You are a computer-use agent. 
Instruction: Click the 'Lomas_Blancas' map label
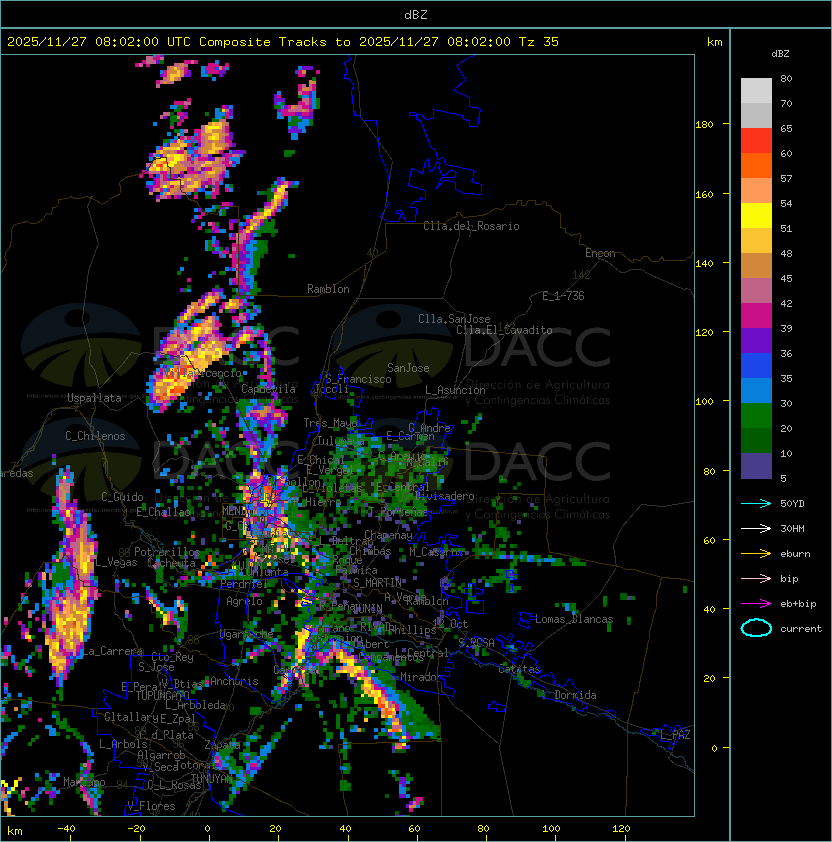tap(574, 619)
